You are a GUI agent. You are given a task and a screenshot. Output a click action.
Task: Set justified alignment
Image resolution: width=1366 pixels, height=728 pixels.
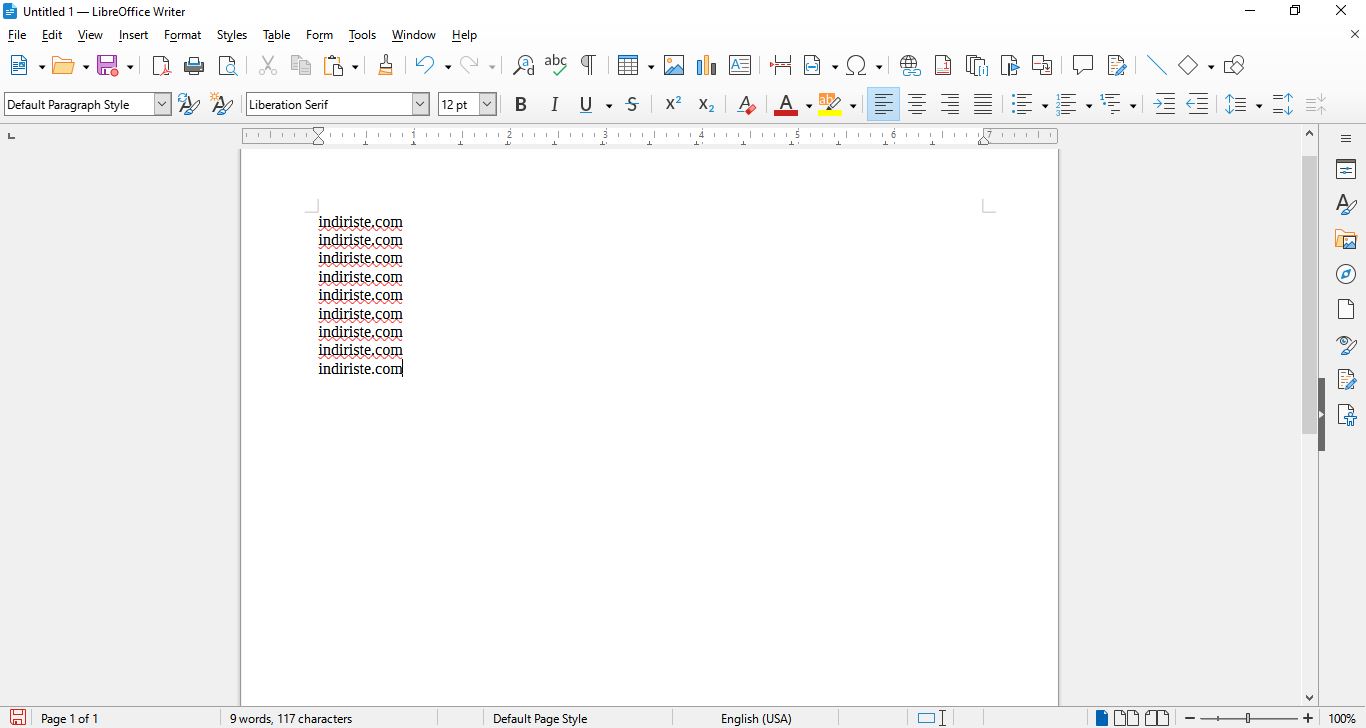(x=983, y=104)
